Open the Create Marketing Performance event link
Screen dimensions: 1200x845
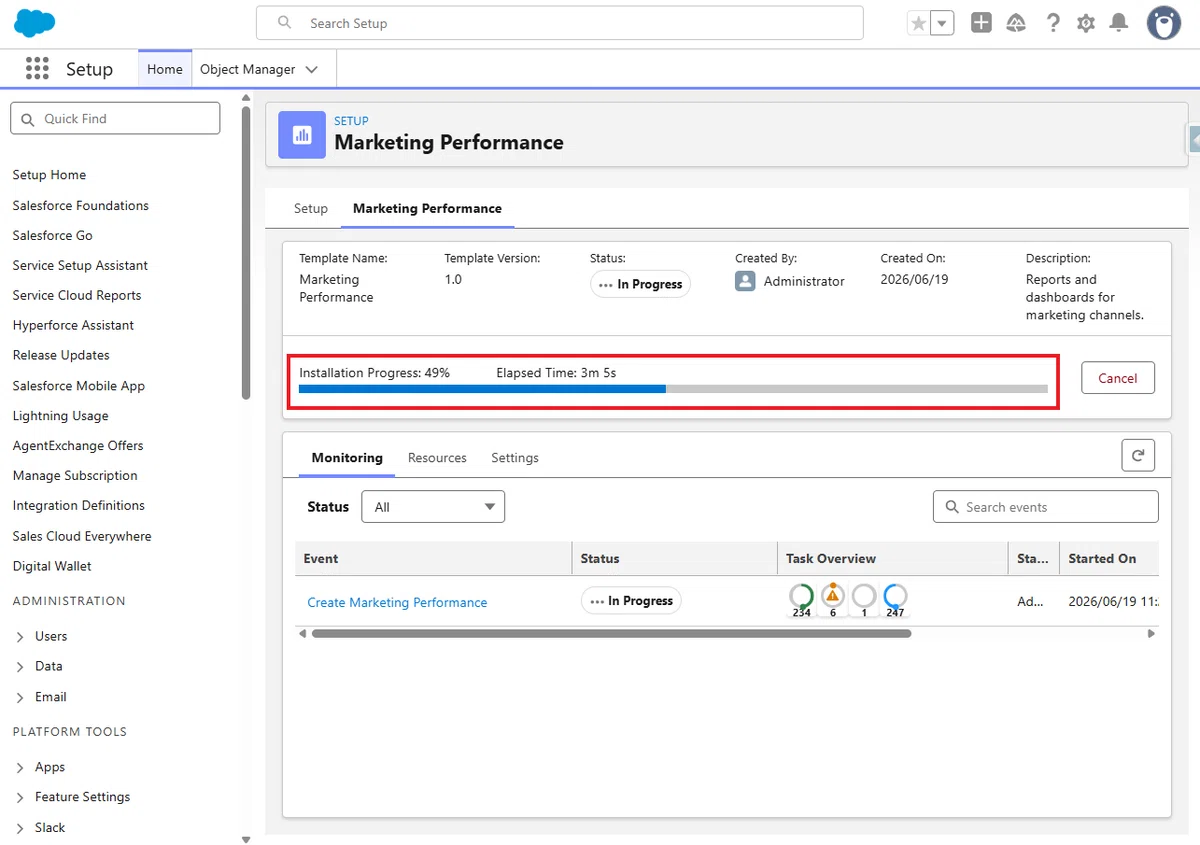tap(397, 602)
